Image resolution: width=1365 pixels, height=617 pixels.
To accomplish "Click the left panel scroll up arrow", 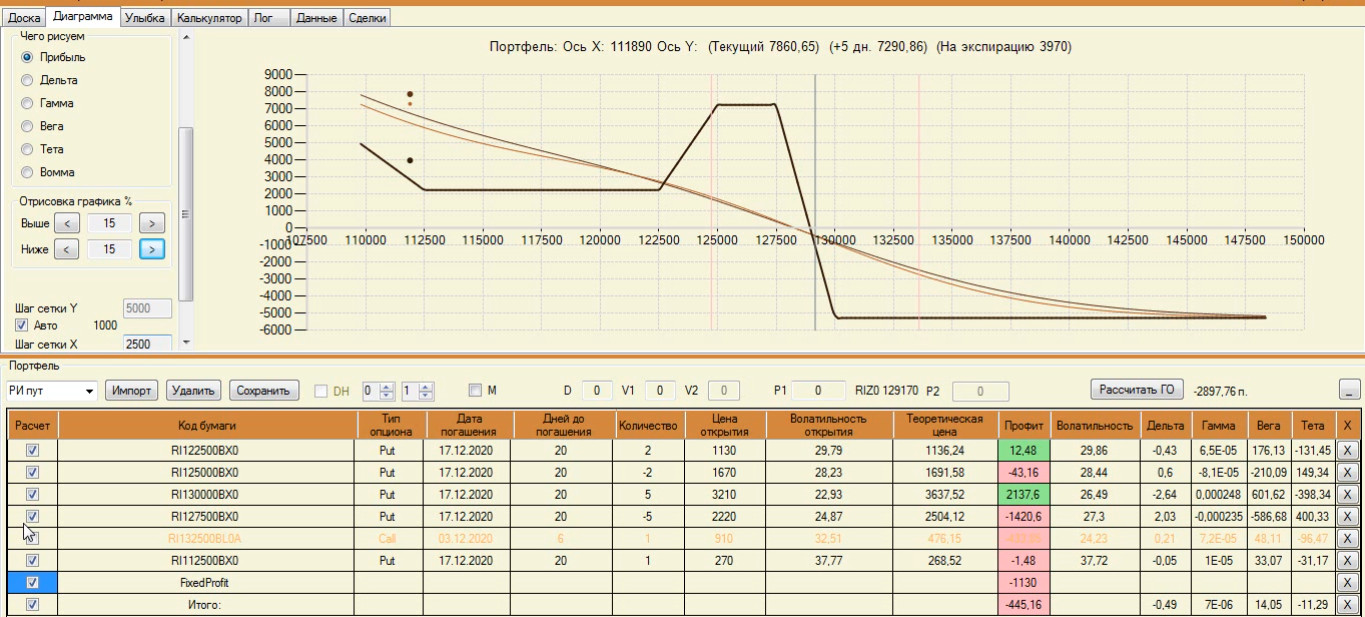I will [185, 36].
